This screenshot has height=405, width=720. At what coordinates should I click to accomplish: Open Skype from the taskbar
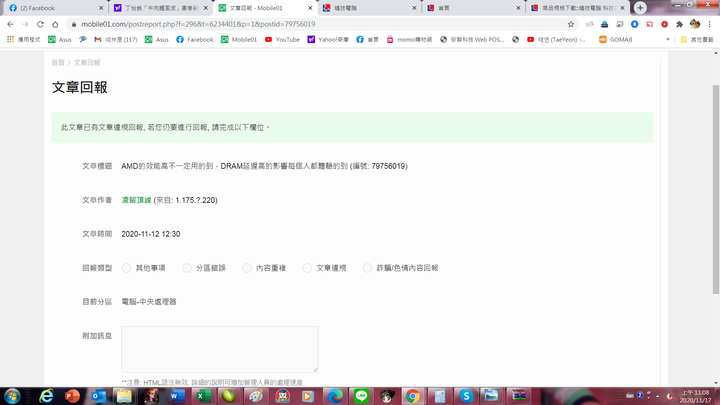[x=466, y=396]
